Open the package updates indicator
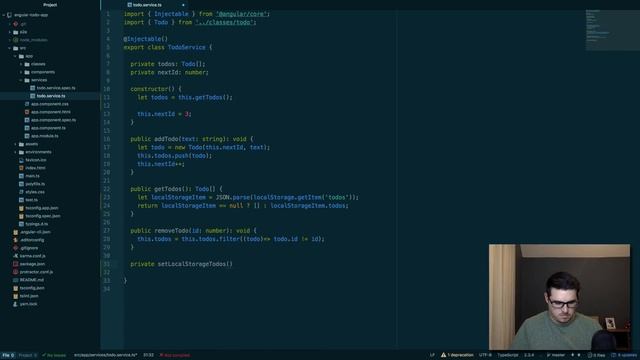This screenshot has height=360, width=640. click(x=624, y=355)
